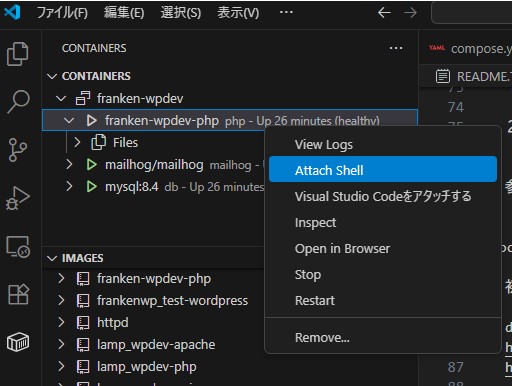Choose Remove... from context menu
Viewport: 512px width, 386px height.
pyautogui.click(x=383, y=337)
